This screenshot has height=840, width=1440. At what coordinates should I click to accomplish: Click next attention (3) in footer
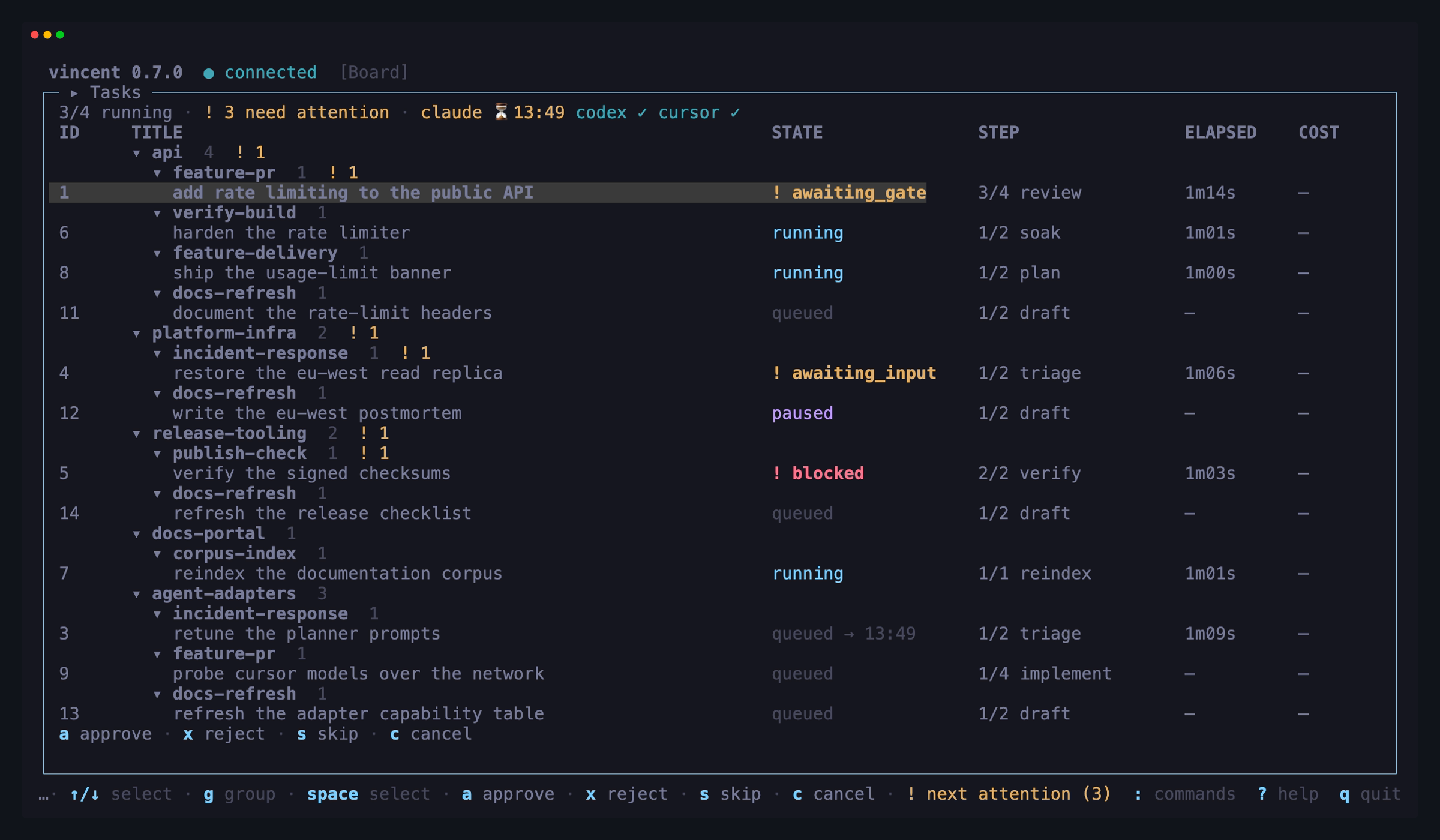(x=1009, y=794)
